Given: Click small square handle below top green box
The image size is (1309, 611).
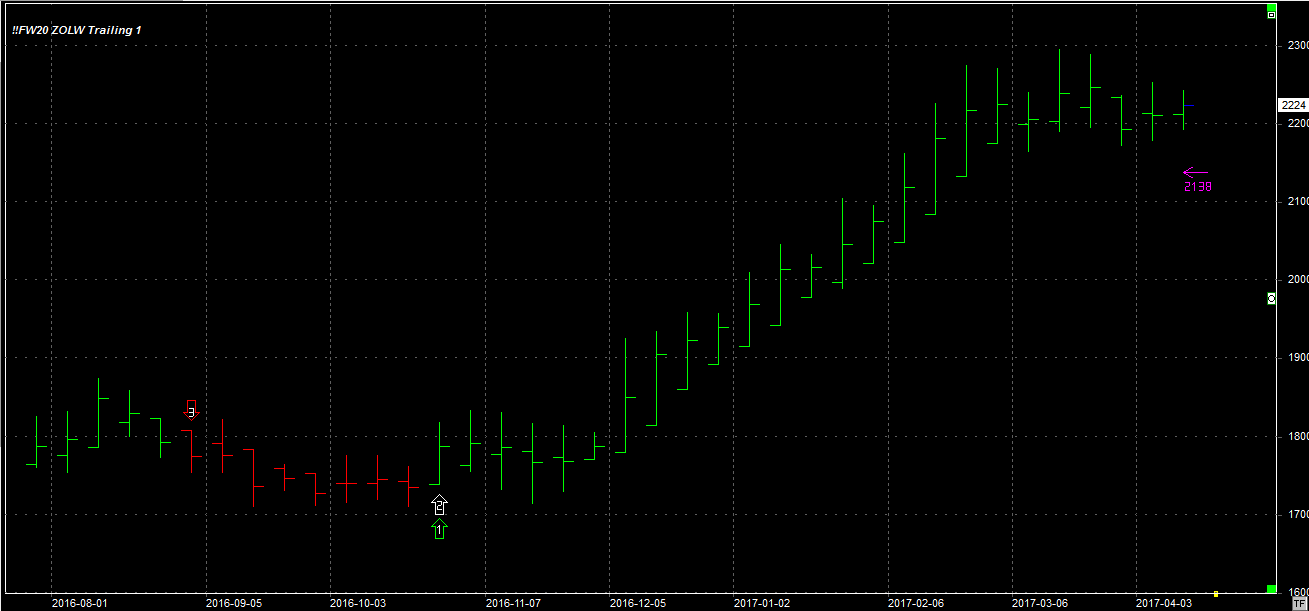Looking at the screenshot, I should pyautogui.click(x=1271, y=16).
